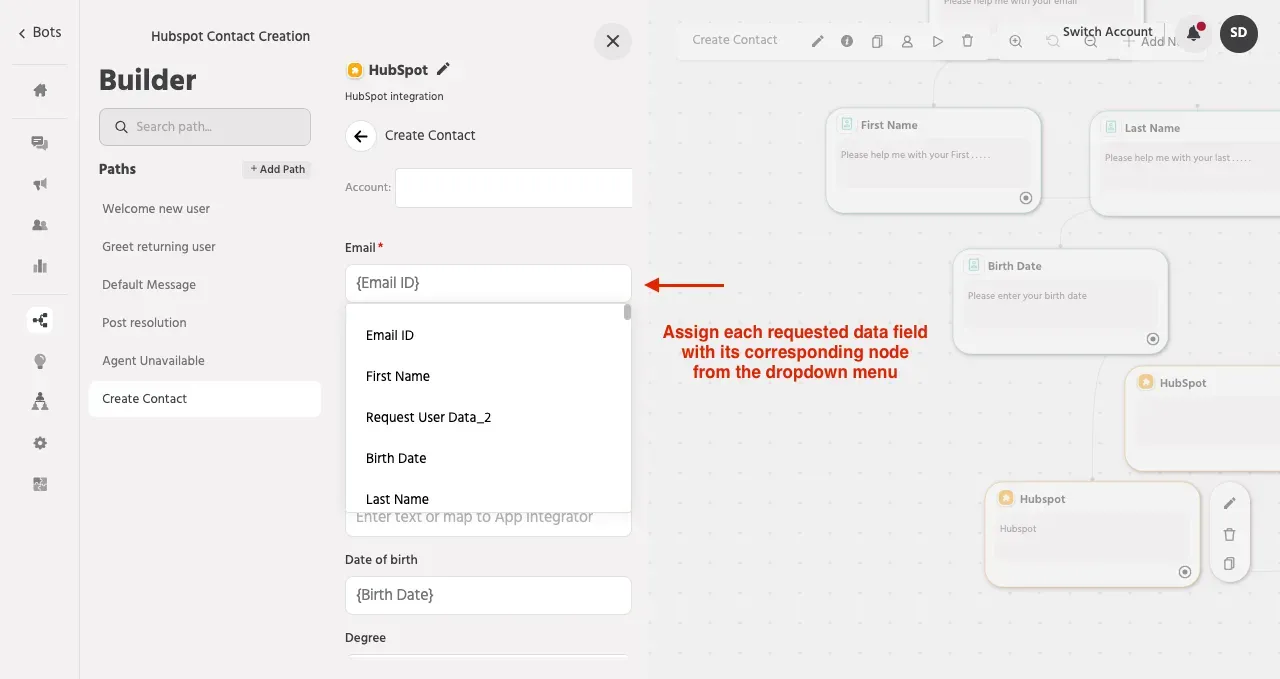
Task: Open the hierarchy org-chart sidebar icon
Action: click(x=40, y=402)
